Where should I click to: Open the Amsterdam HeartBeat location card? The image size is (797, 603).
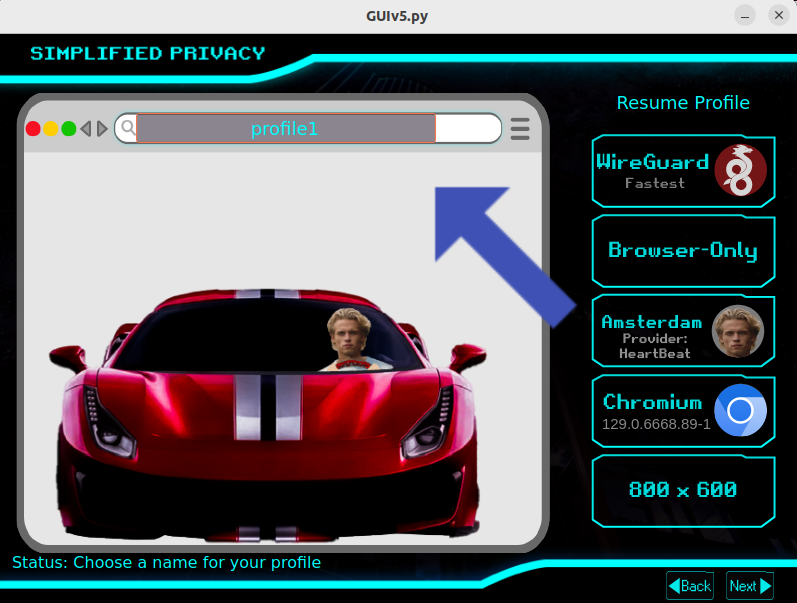(x=684, y=331)
